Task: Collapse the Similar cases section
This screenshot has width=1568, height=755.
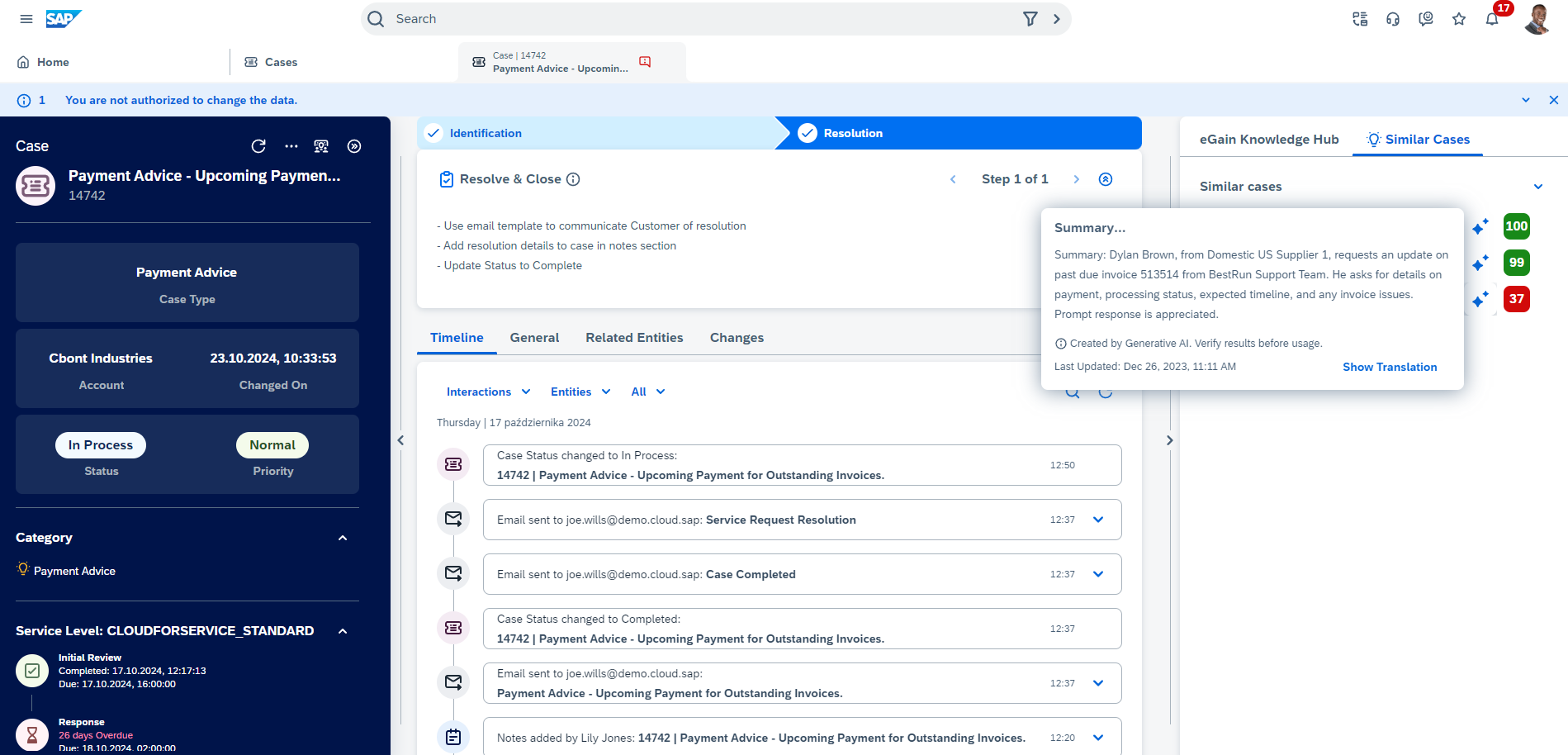Action: (x=1538, y=187)
